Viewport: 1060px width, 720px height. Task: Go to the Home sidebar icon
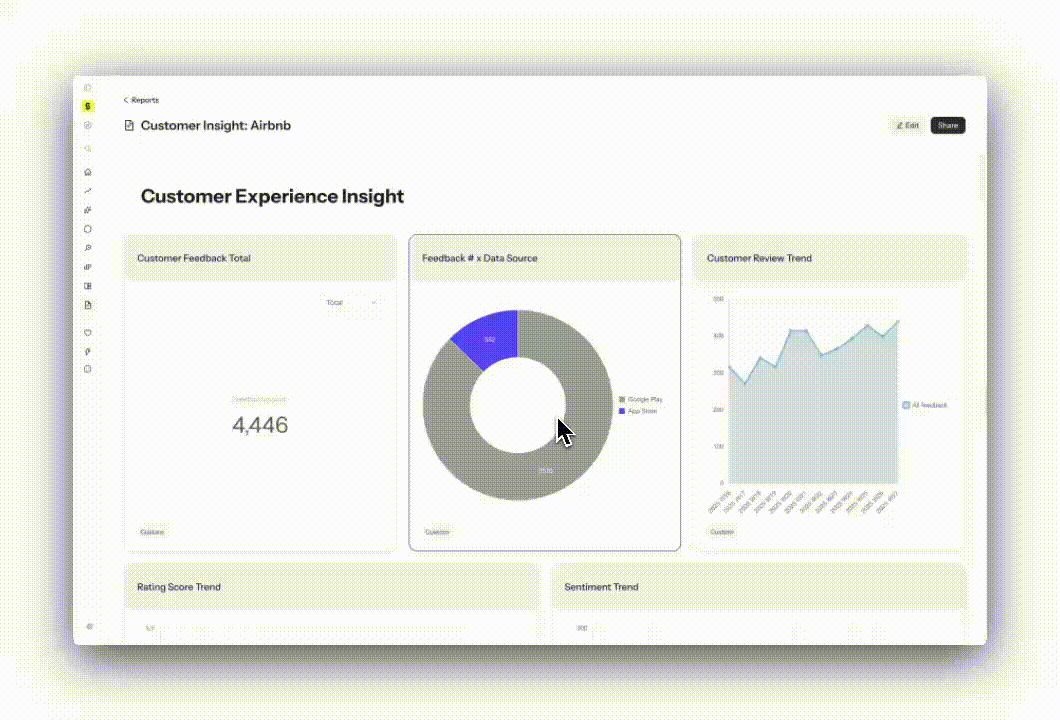(88, 172)
